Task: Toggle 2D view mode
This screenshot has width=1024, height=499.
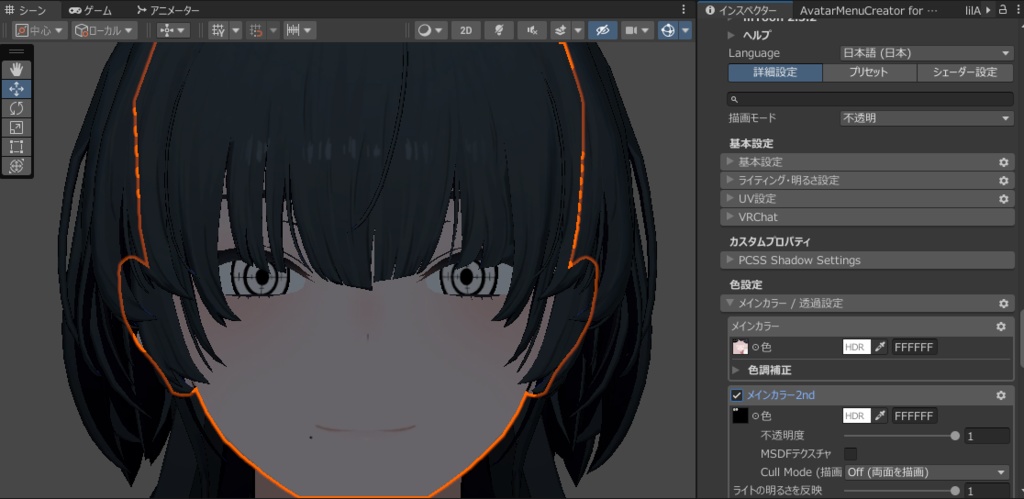Action: click(x=466, y=30)
